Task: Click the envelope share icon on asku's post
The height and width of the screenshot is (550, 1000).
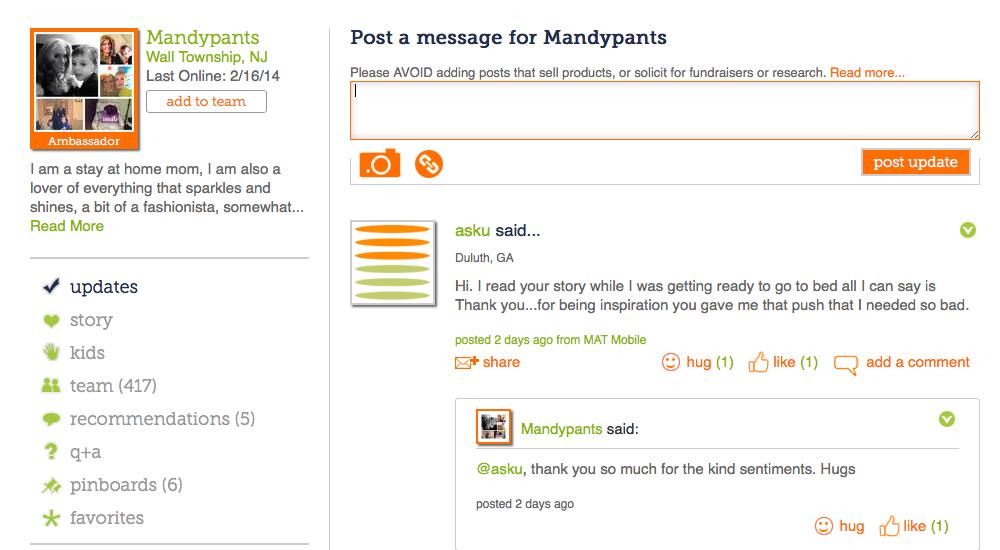Action: (466, 362)
